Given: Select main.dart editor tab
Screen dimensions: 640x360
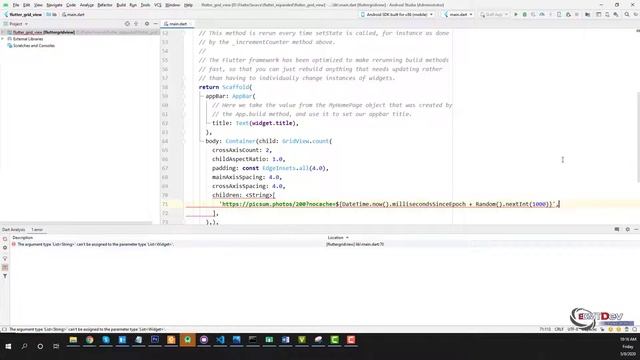Looking at the screenshot, I should [x=178, y=24].
